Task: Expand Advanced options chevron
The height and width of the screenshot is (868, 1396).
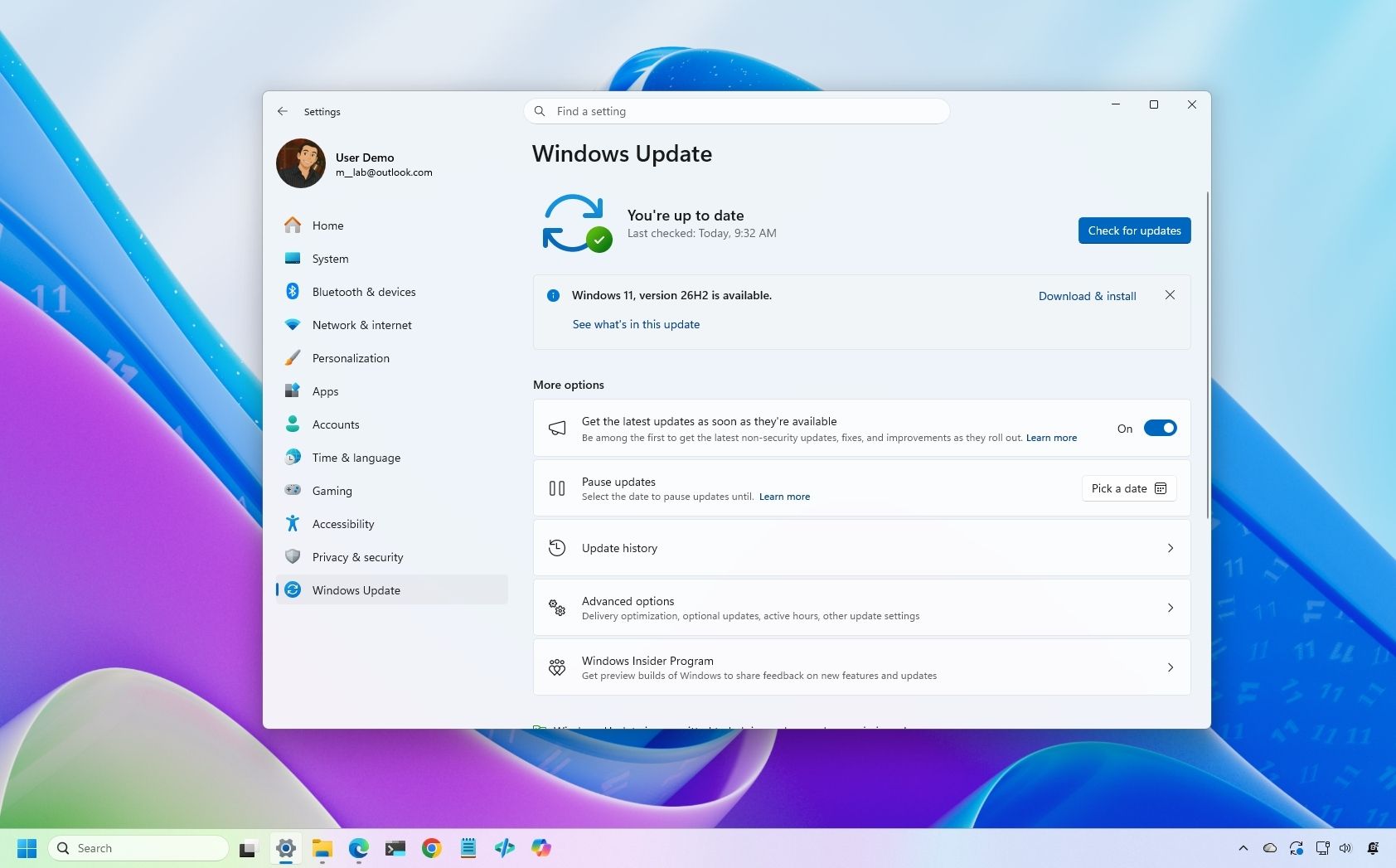Action: [x=1170, y=608]
